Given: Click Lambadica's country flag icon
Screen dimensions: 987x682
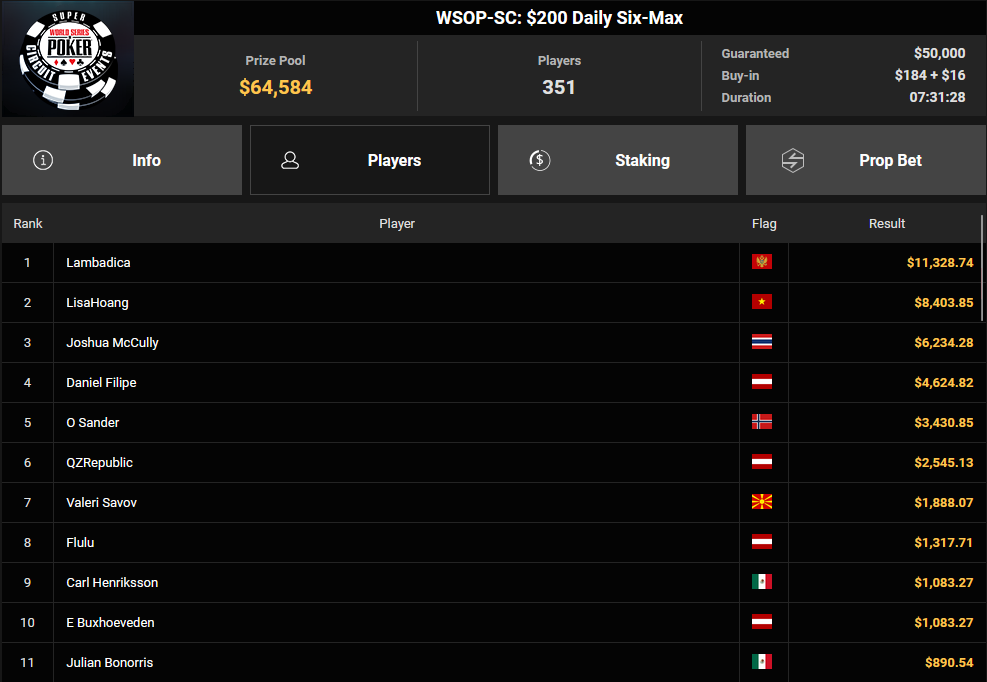Looking at the screenshot, I should coord(762,262).
